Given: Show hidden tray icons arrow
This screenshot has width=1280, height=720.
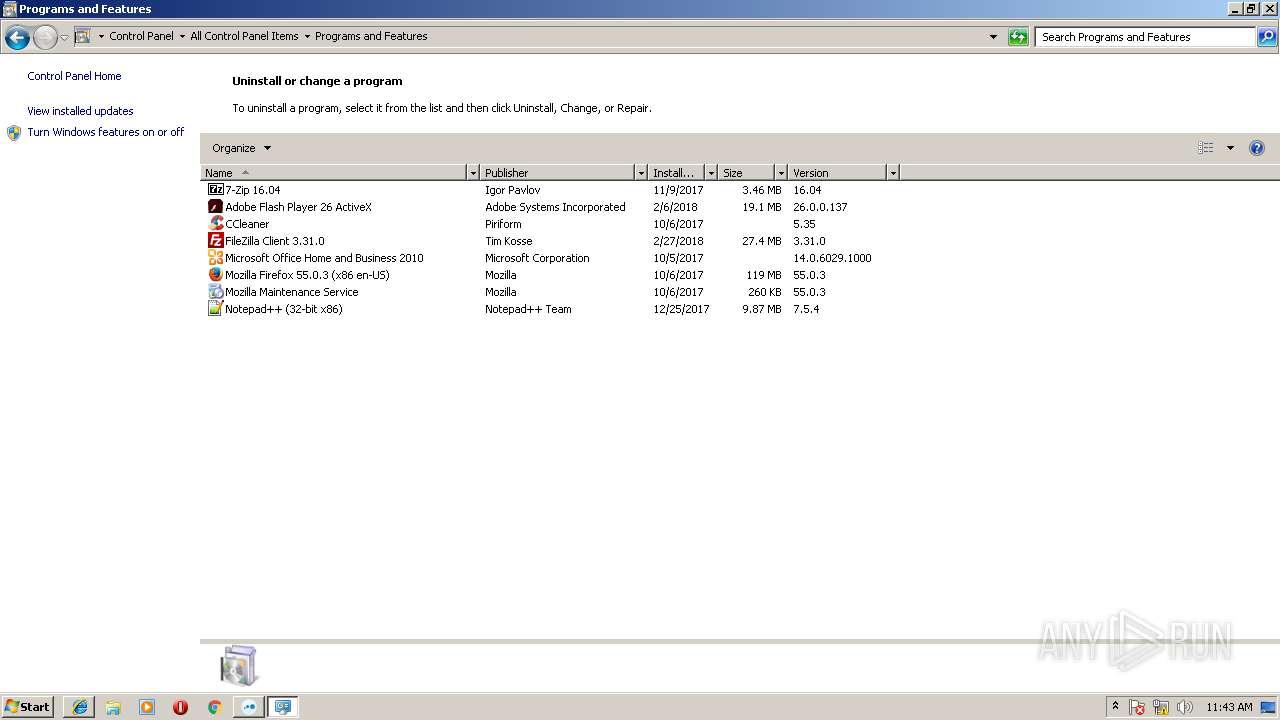Looking at the screenshot, I should 1116,707.
